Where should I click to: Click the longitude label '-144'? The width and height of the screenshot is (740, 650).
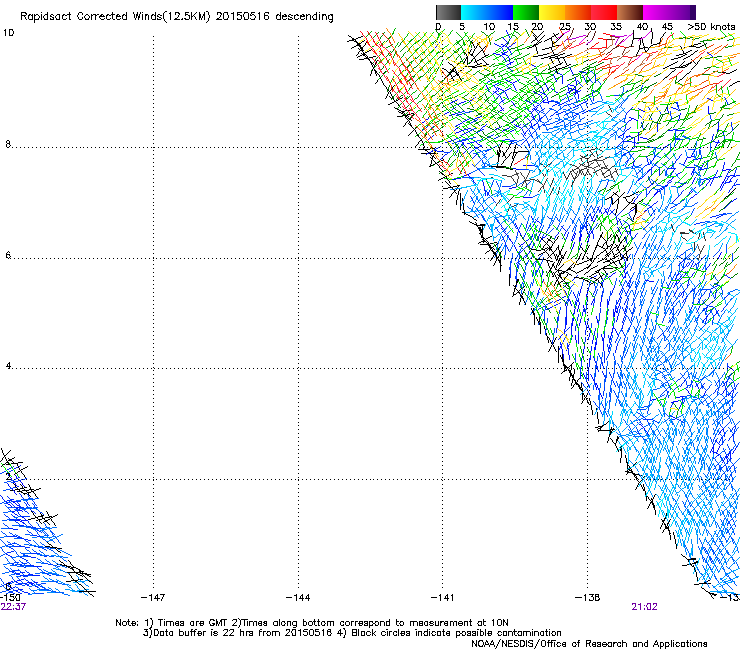coord(298,598)
